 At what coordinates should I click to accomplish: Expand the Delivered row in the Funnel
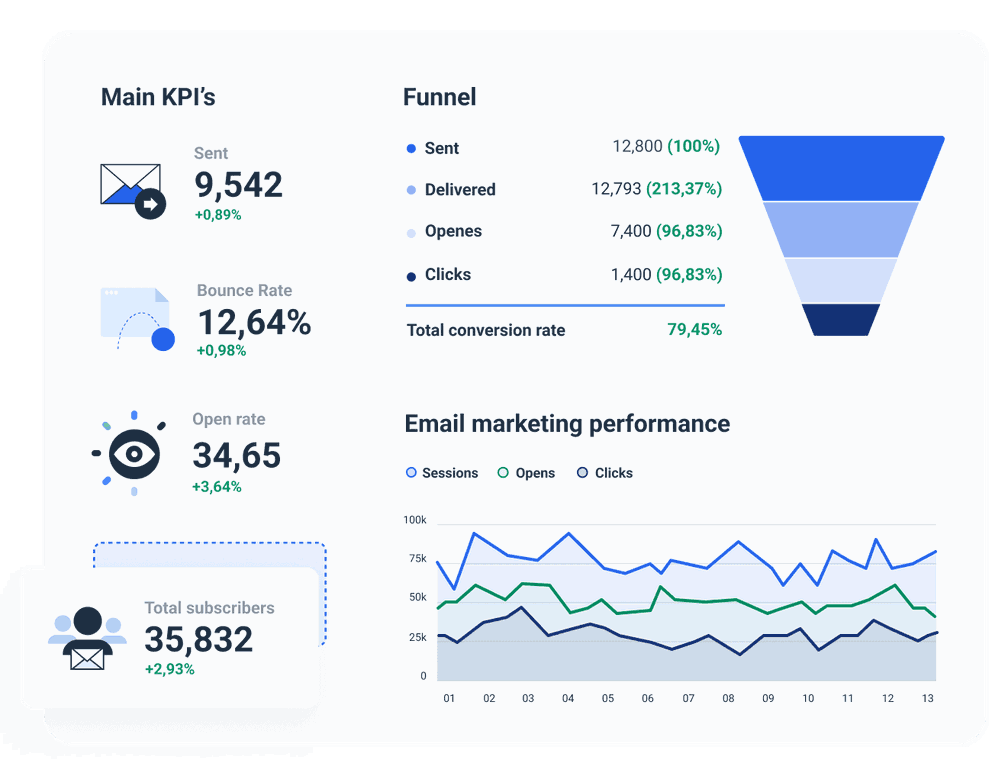[463, 190]
